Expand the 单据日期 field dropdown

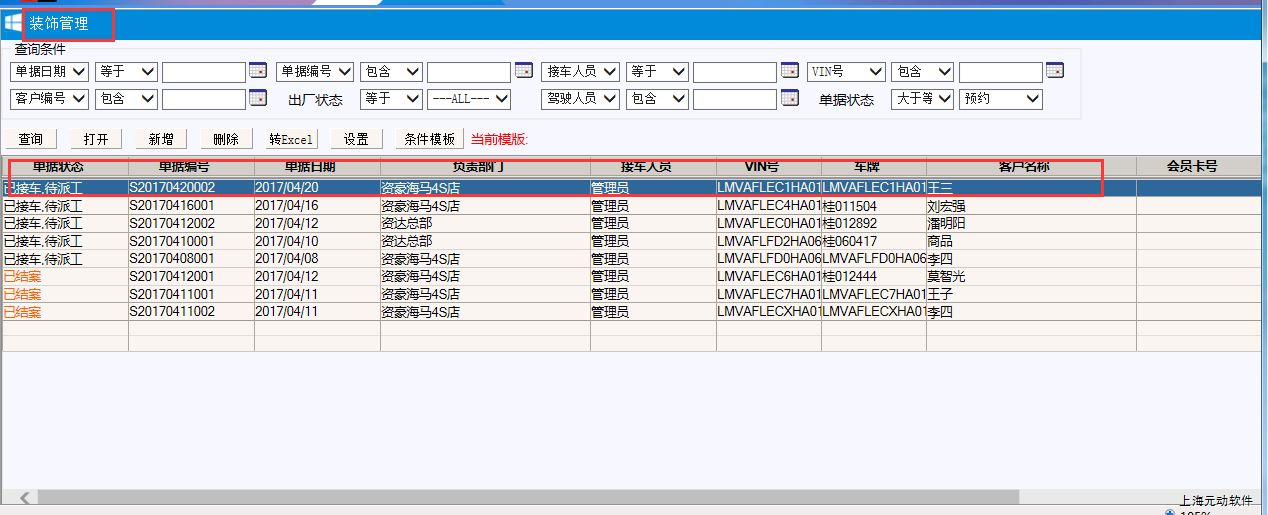coord(49,72)
